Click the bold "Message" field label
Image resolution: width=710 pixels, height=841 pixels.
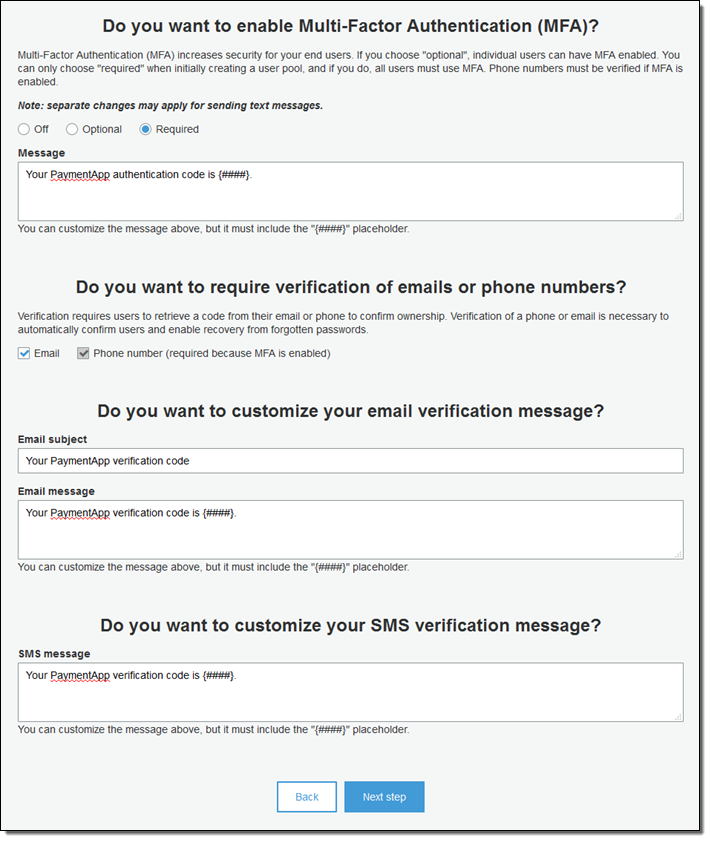[41, 153]
